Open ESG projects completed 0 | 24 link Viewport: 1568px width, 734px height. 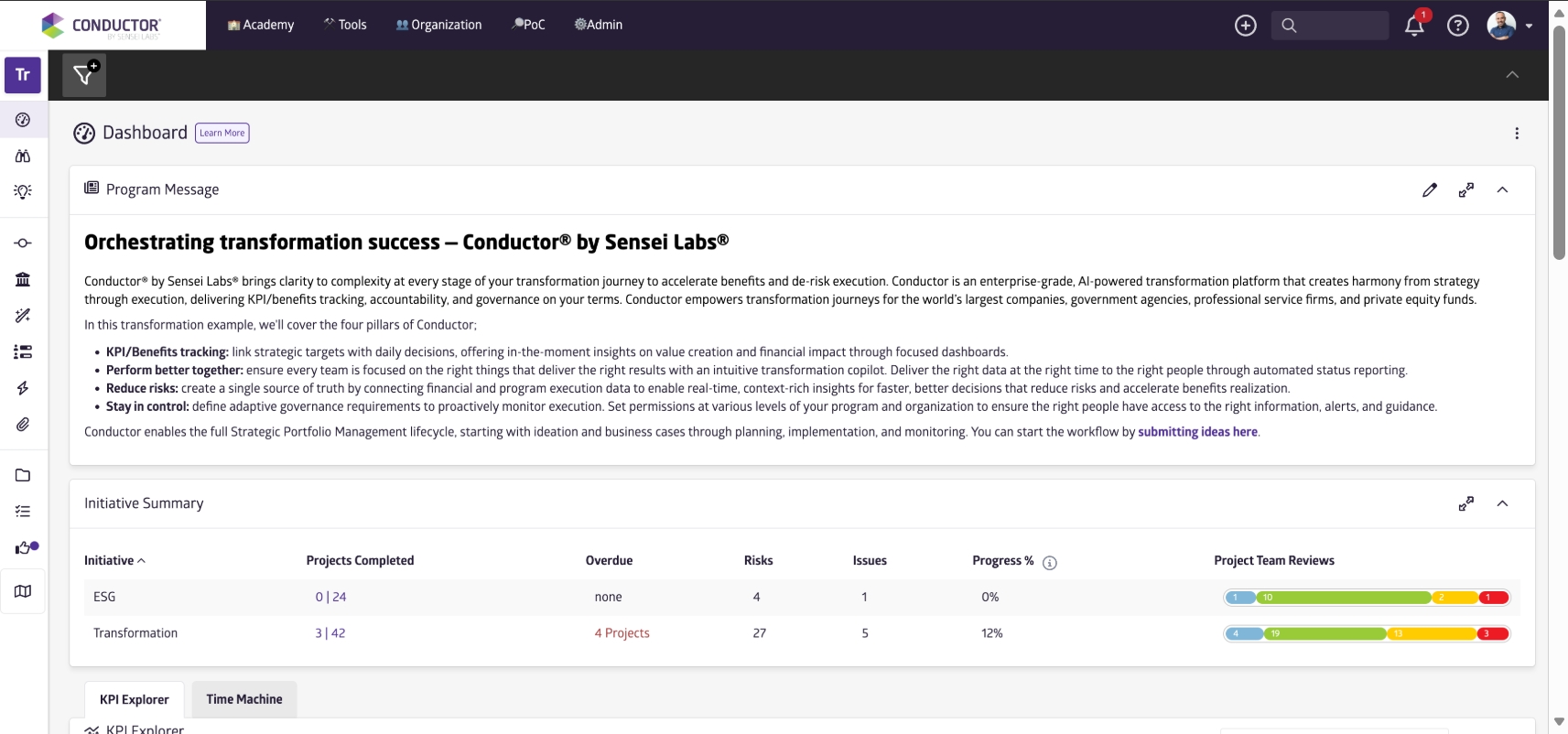pyautogui.click(x=330, y=597)
